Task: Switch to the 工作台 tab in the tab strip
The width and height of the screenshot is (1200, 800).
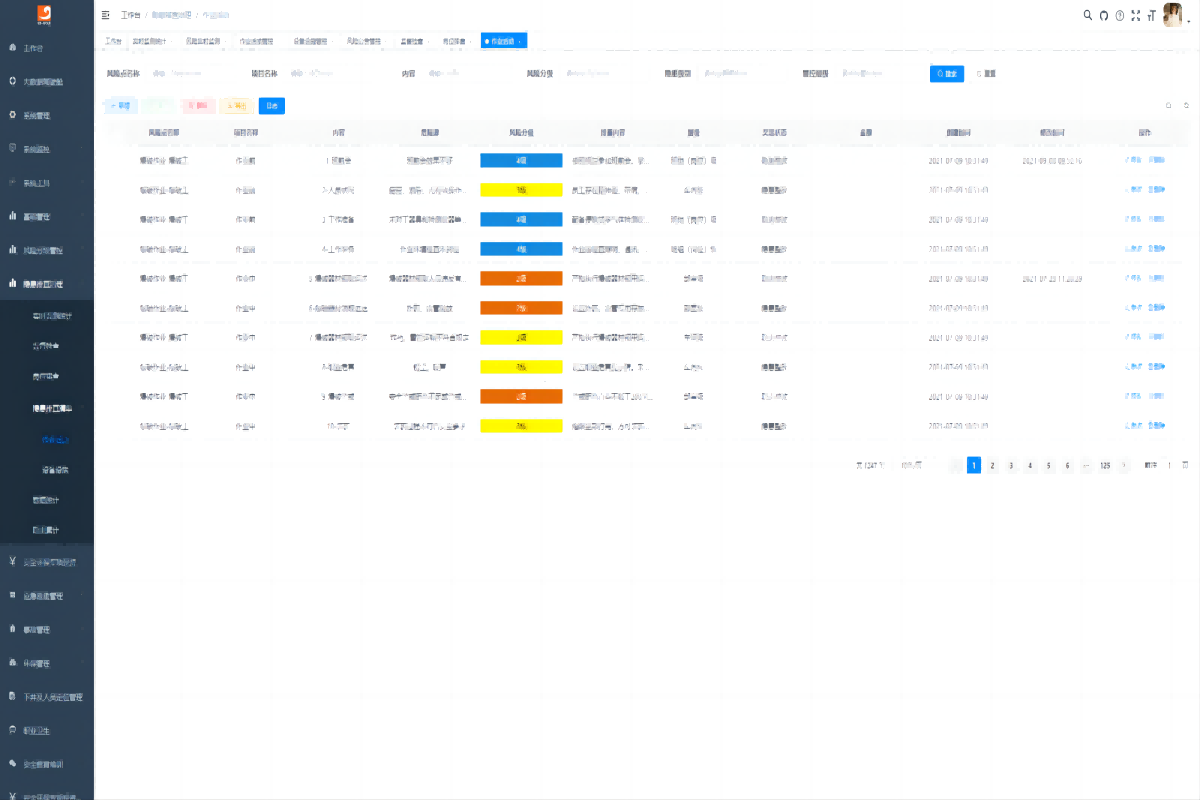Action: 113,41
